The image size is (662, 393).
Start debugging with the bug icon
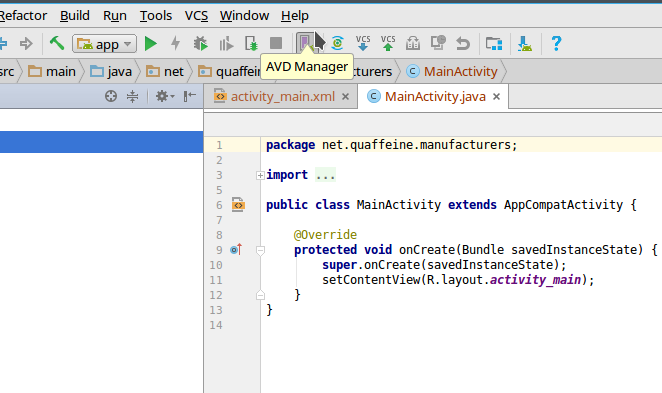[201, 43]
